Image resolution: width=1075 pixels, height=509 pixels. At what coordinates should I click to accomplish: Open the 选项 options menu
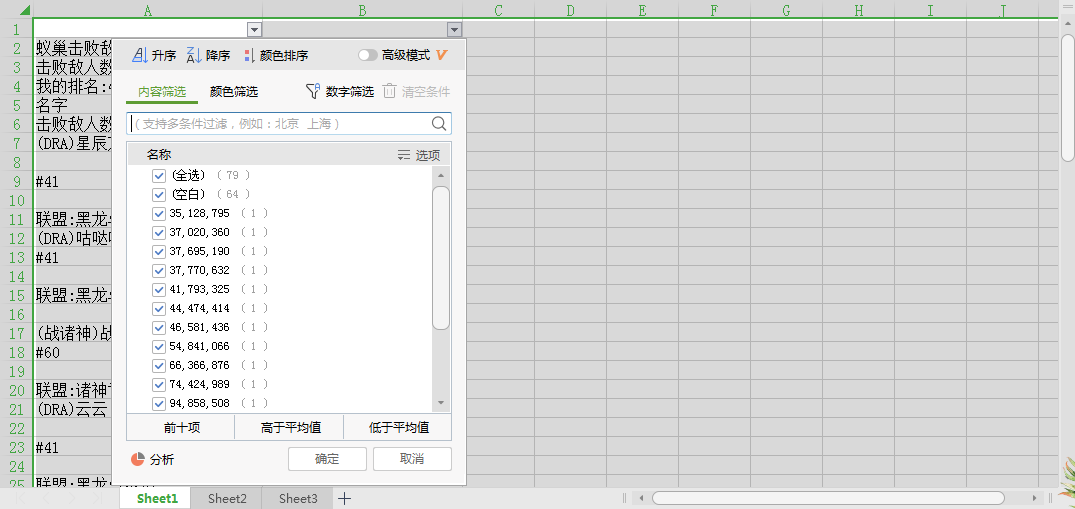pyautogui.click(x=418, y=155)
